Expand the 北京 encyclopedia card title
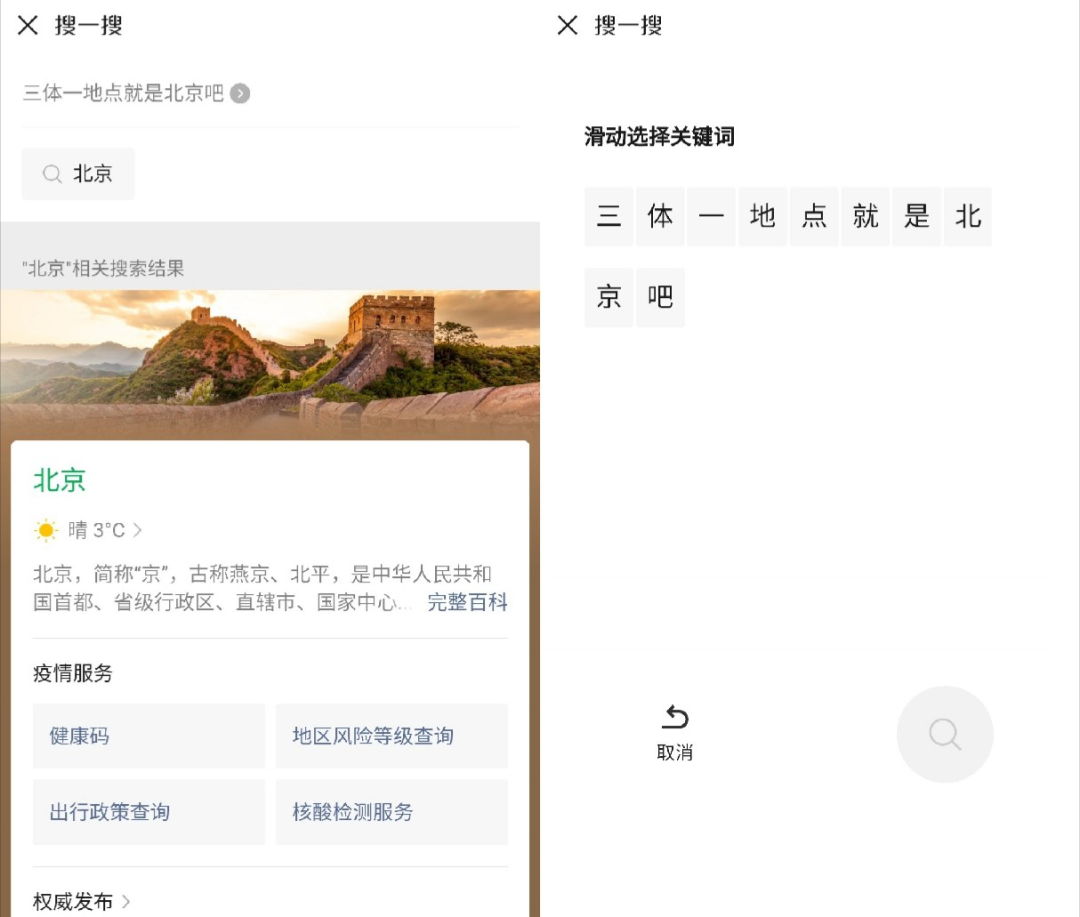Viewport: 1080px width, 917px height. (60, 481)
